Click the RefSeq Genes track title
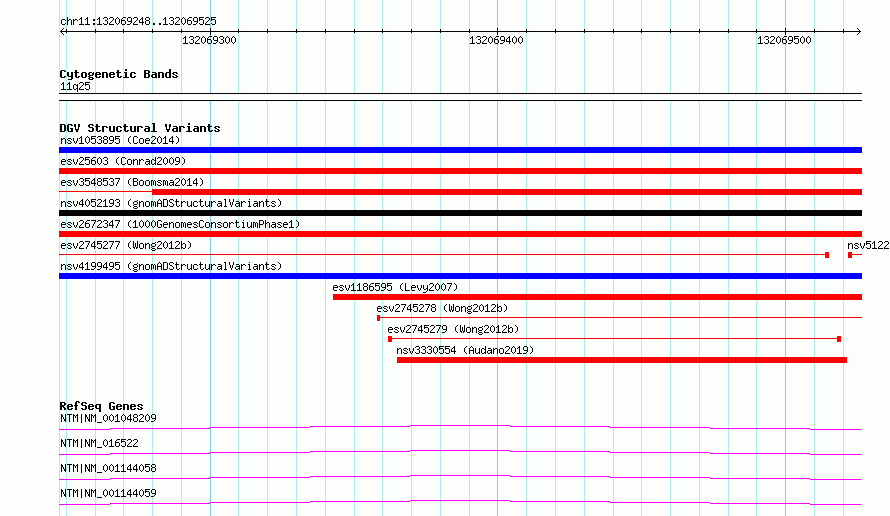Screen dimensions: 890x516 tap(101, 406)
